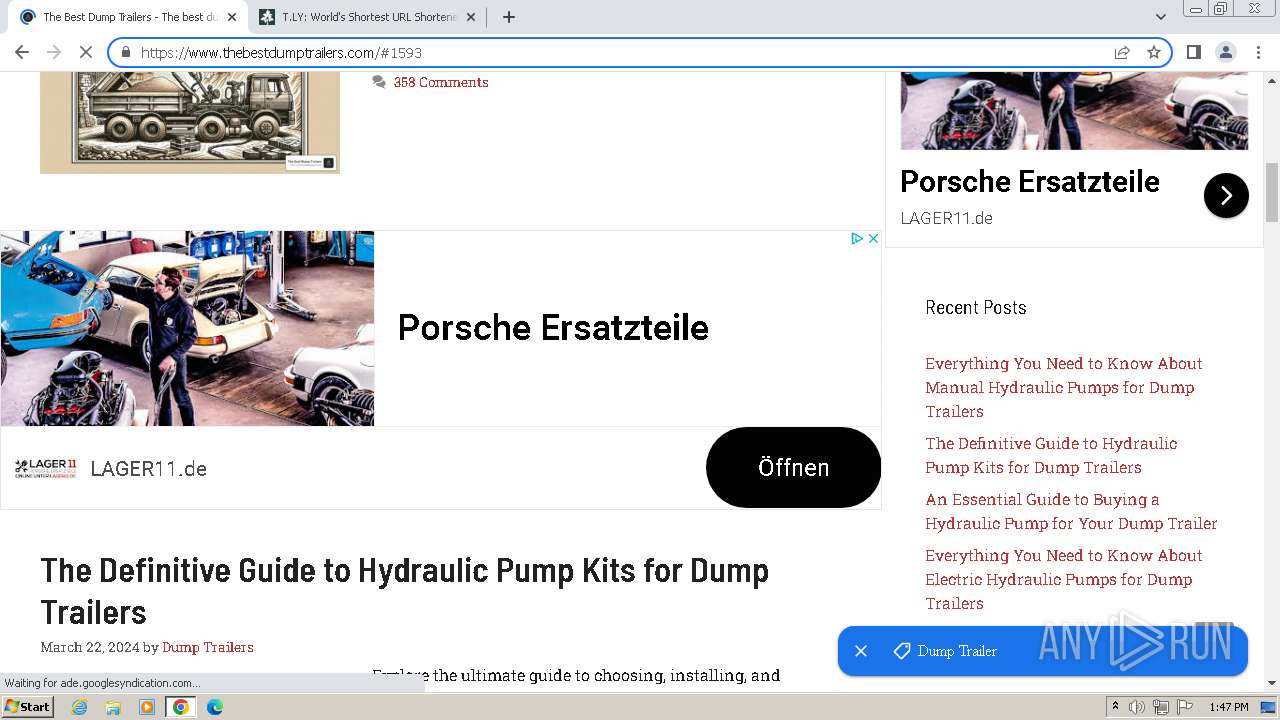Open Manual Hydraulic Pumps recent post
1280x720 pixels.
pyautogui.click(x=1064, y=387)
